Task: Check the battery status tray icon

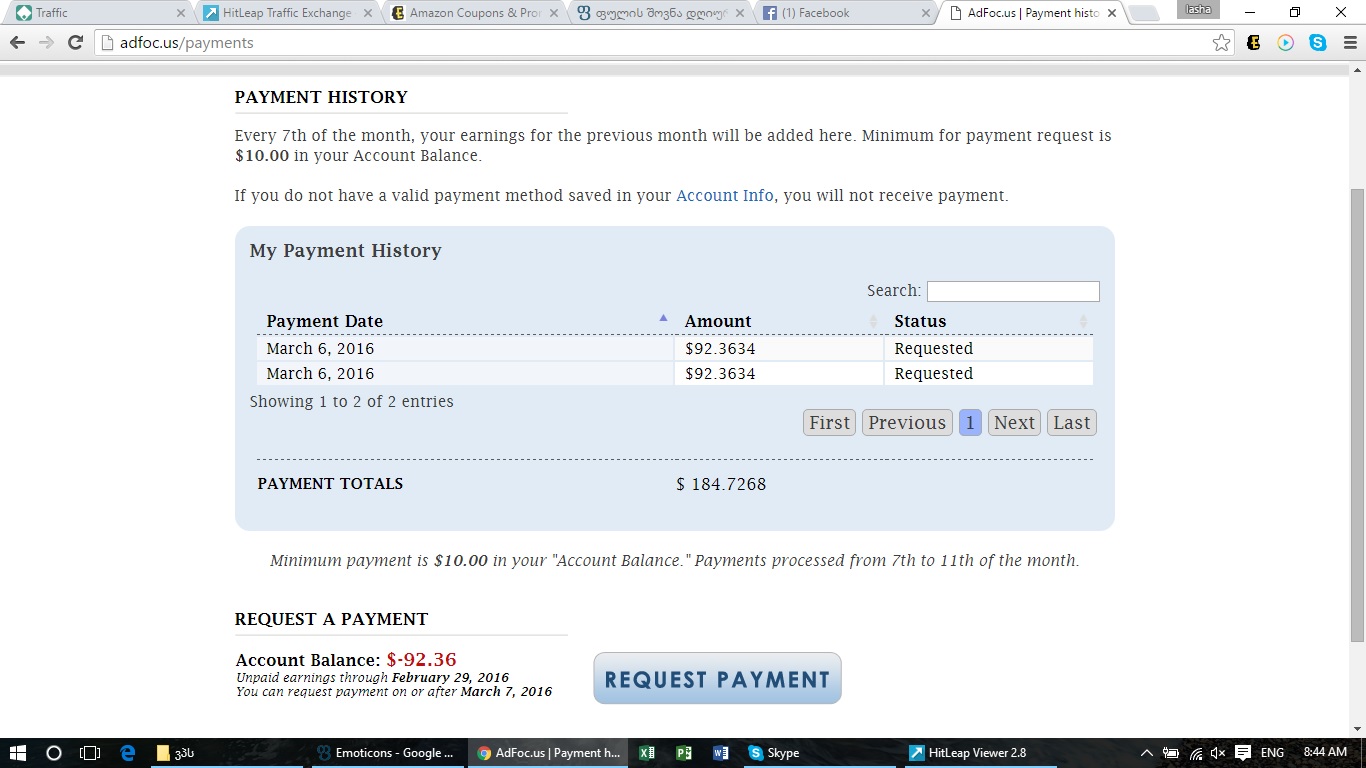Action: (x=1171, y=753)
